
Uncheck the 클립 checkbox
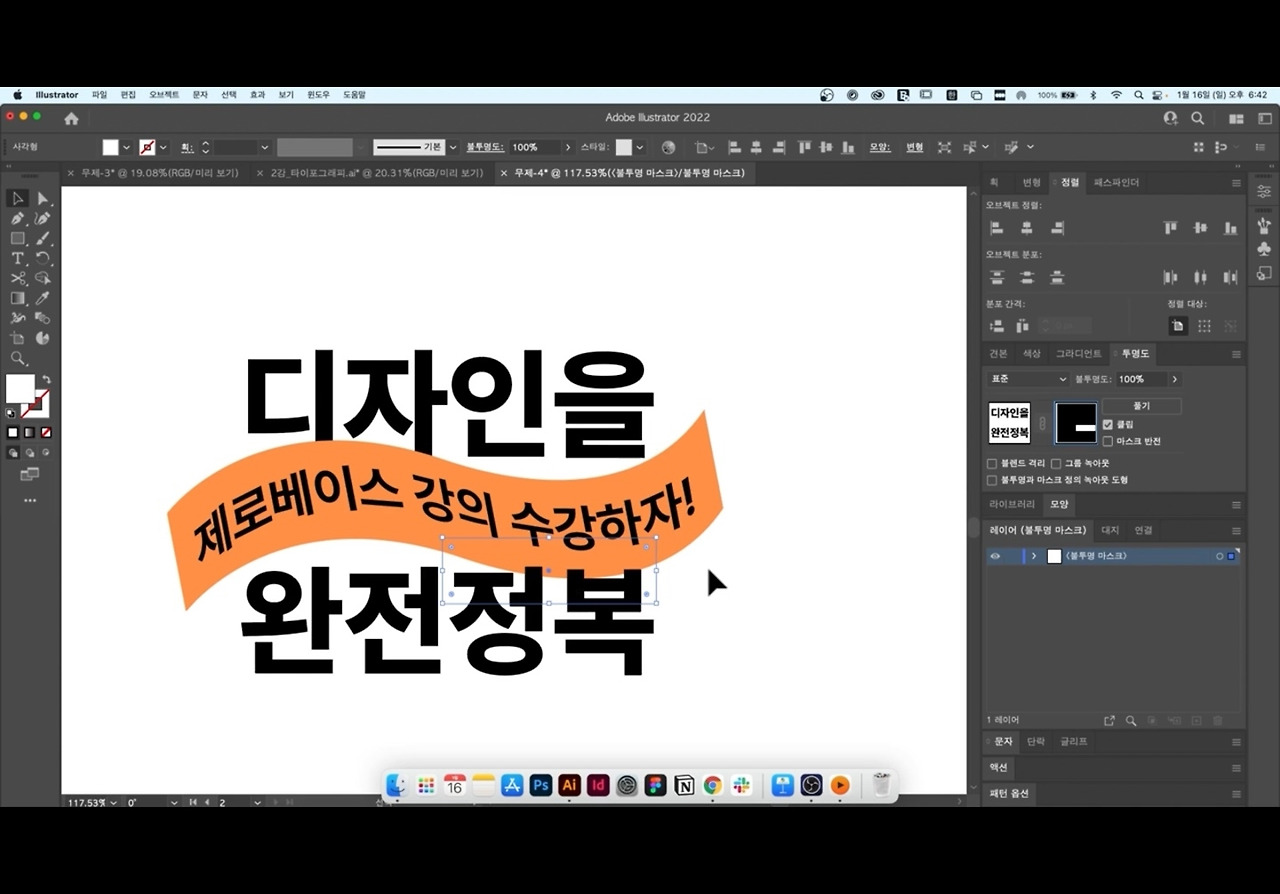tap(1107, 424)
